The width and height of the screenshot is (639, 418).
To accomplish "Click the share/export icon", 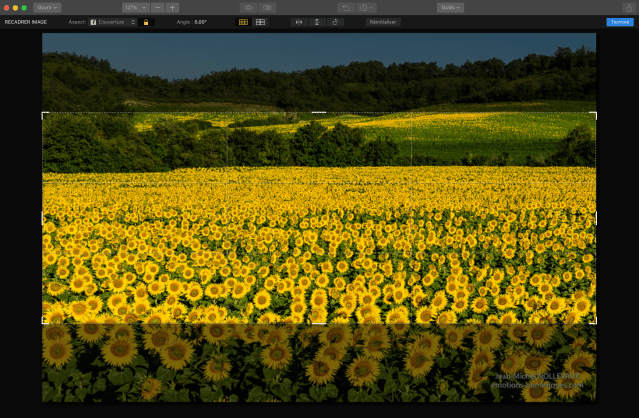I will 629,8.
